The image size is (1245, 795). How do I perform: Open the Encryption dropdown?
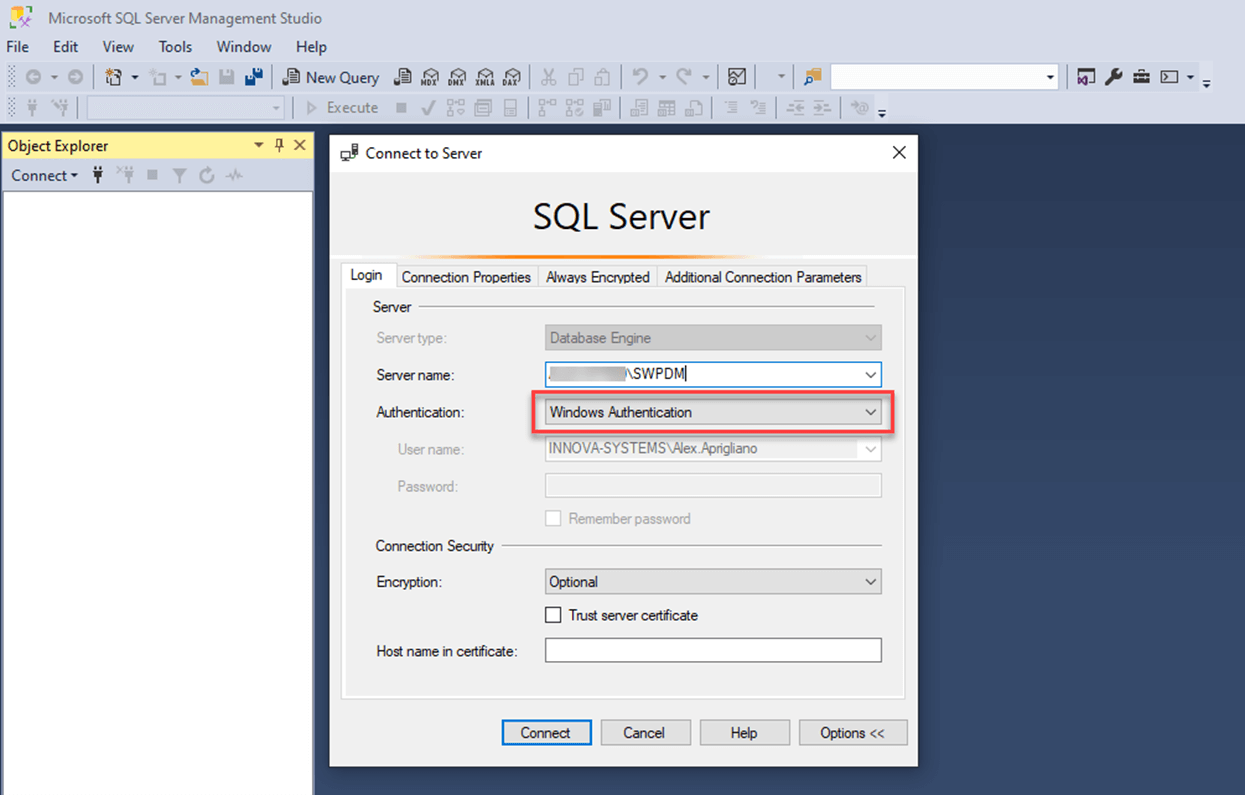point(868,581)
